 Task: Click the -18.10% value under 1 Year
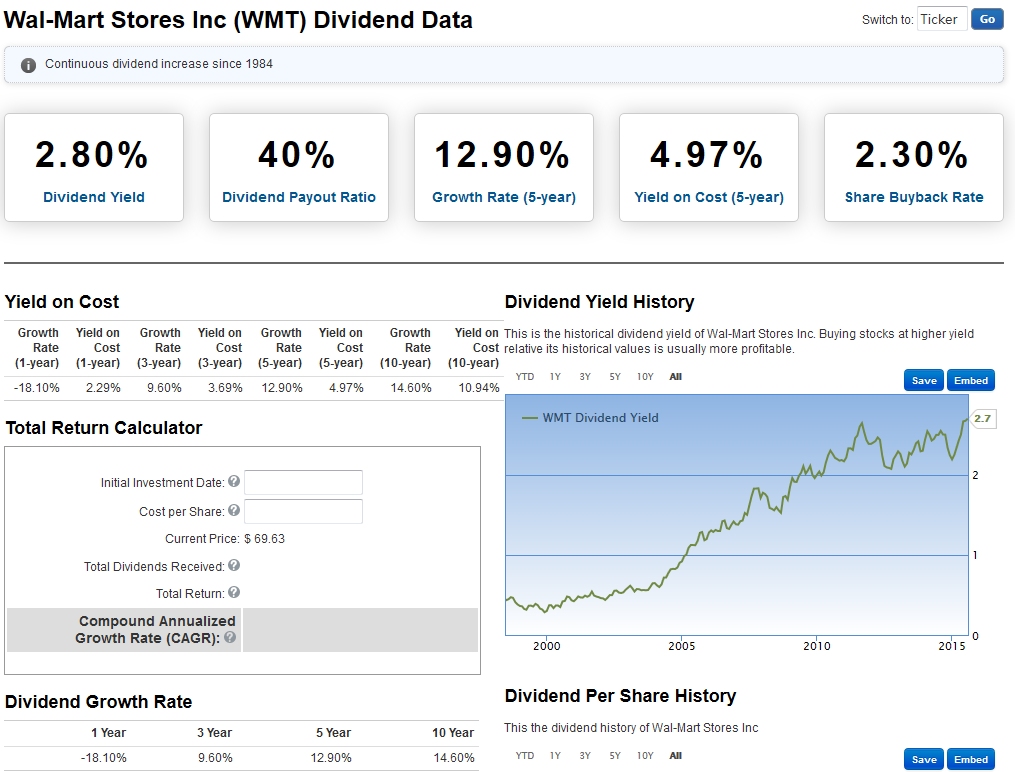click(104, 758)
